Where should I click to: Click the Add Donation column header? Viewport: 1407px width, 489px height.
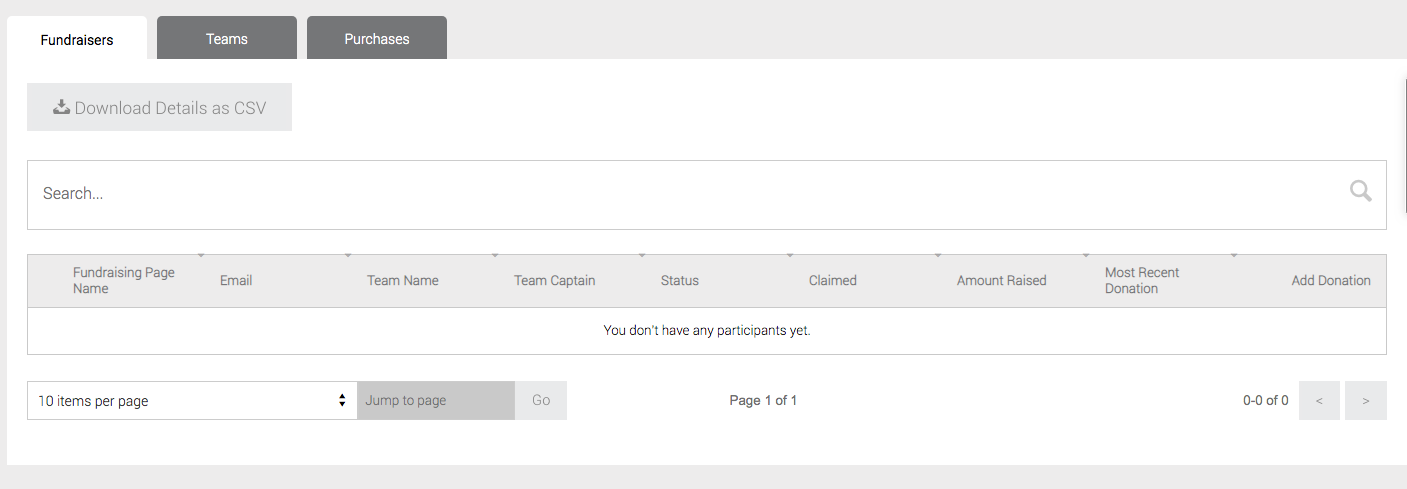[1330, 281]
